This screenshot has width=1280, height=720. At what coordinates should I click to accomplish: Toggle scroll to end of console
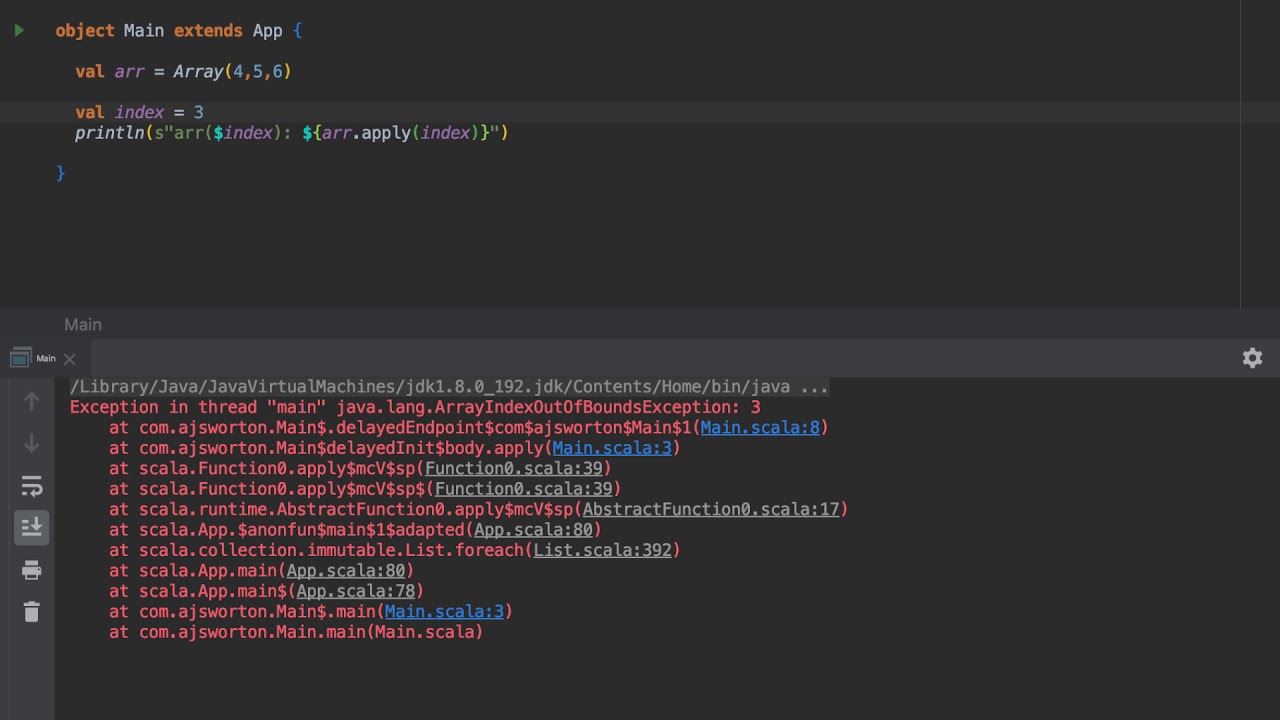[31, 526]
